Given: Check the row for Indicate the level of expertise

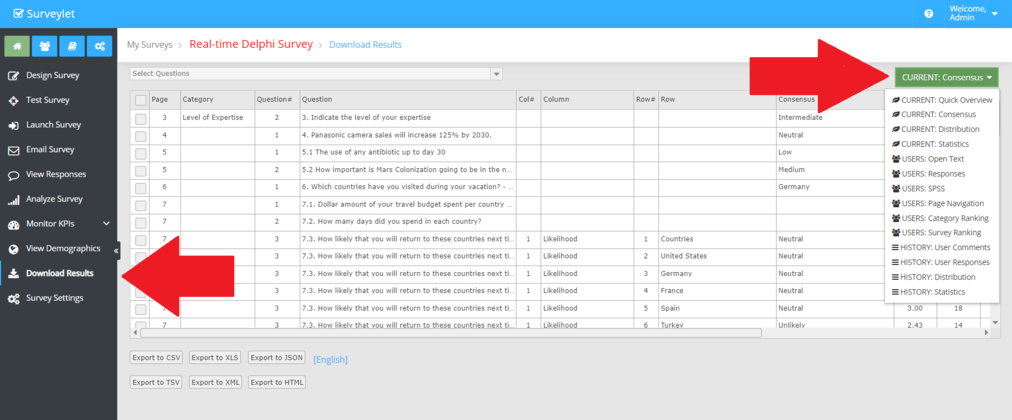Looking at the screenshot, I should coord(140,118).
